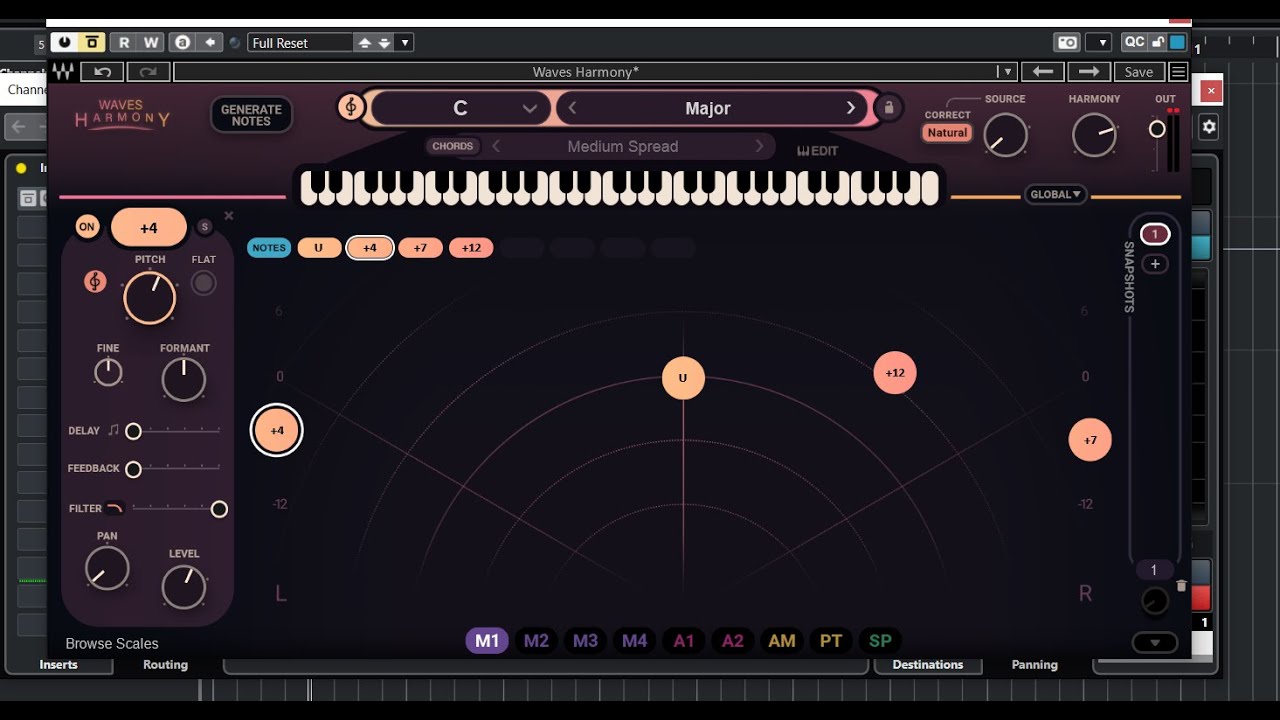Click the Save preset button
The image size is (1280, 720).
coord(1139,72)
